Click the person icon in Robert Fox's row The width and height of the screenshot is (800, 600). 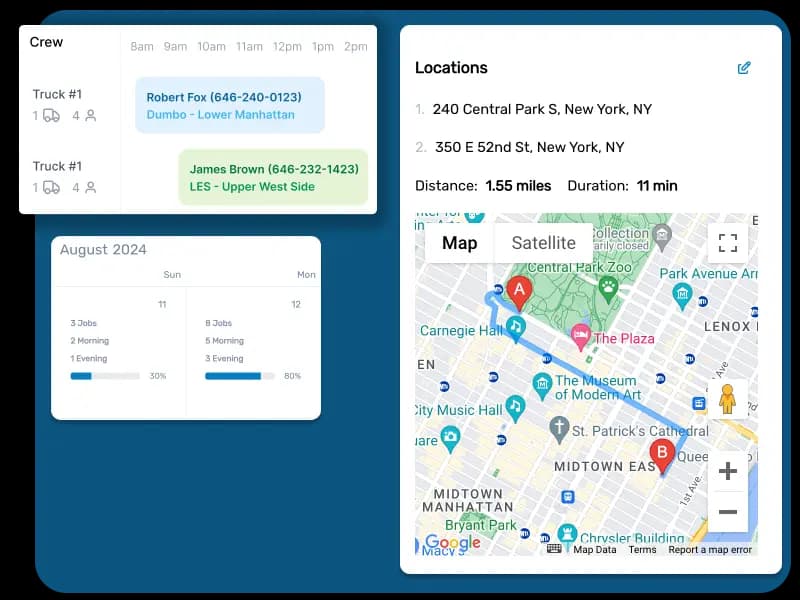(91, 116)
